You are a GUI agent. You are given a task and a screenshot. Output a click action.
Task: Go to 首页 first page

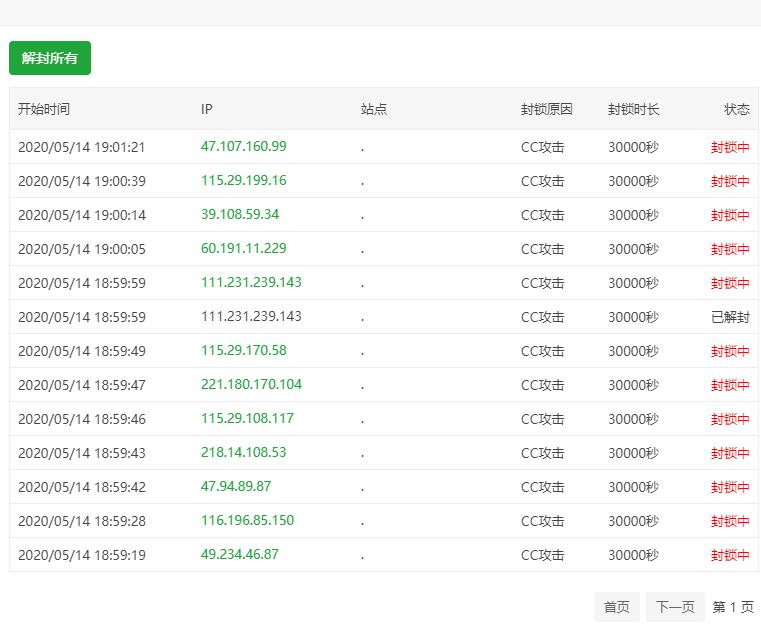(616, 607)
